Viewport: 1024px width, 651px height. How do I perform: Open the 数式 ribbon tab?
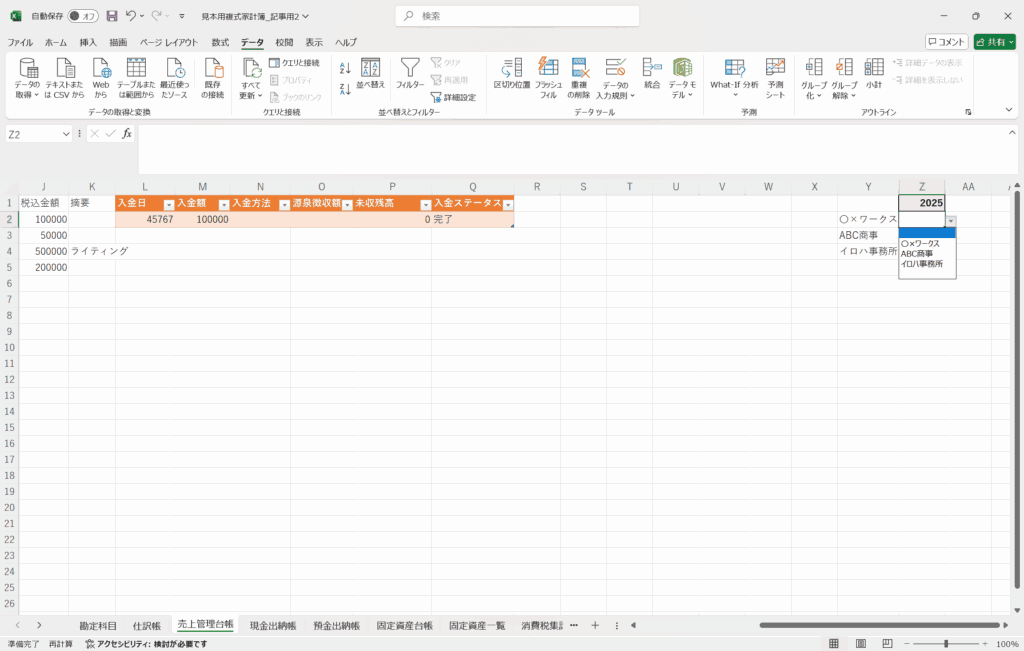coord(220,42)
